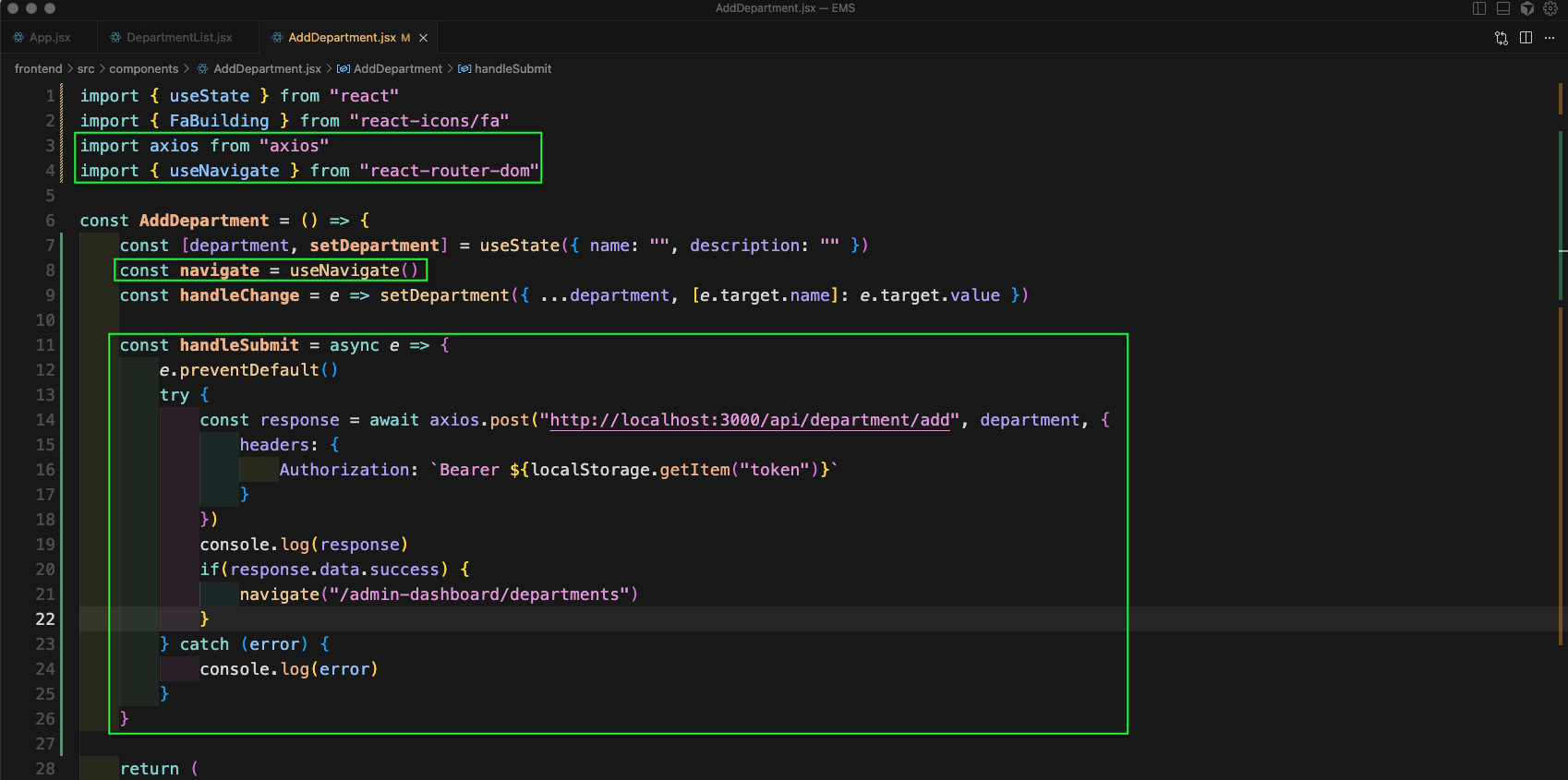Click the handleSubmit function name on line 11
Image resolution: width=1568 pixels, height=780 pixels.
point(239,345)
